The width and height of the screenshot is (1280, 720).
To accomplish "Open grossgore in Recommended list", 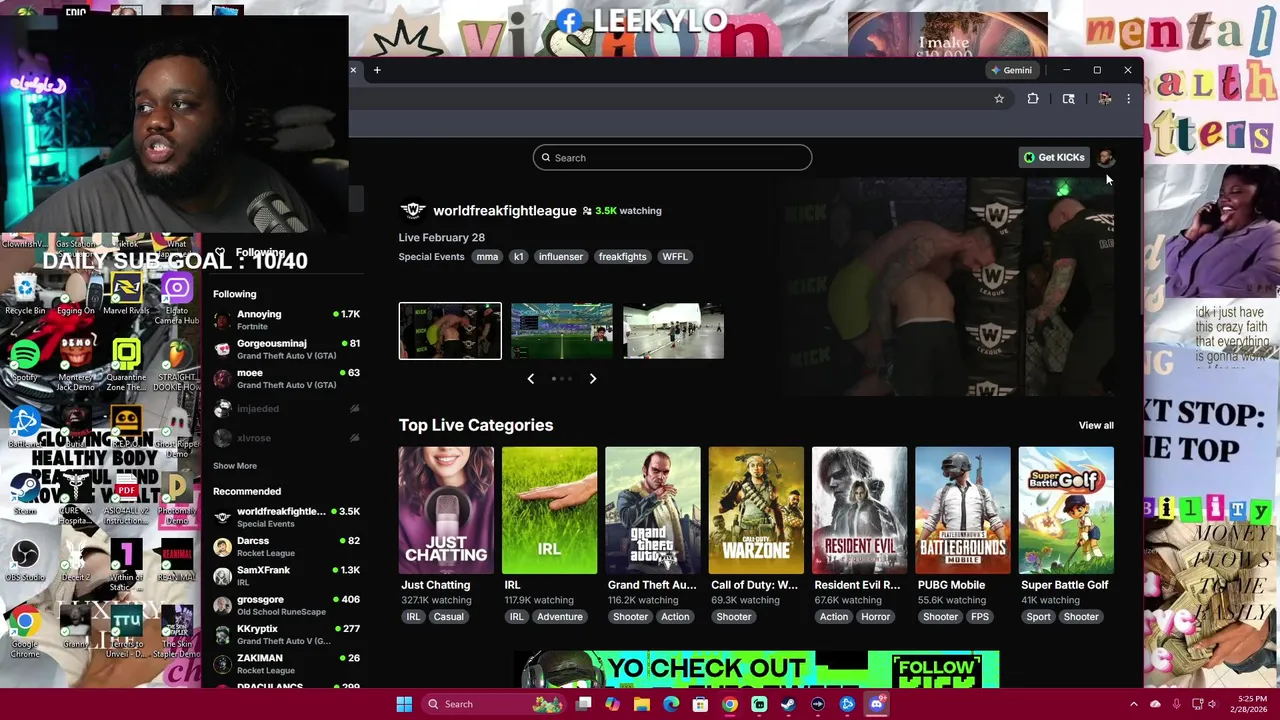I will pos(286,605).
